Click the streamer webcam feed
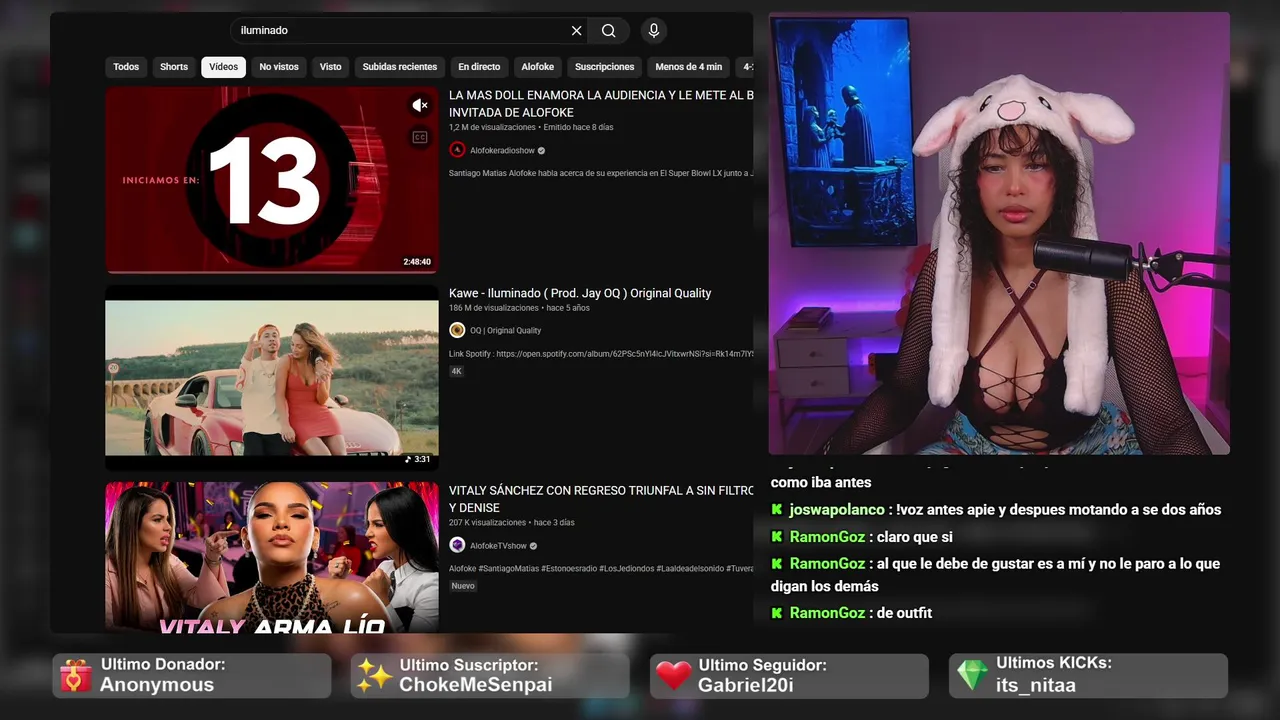This screenshot has width=1280, height=720. click(999, 233)
